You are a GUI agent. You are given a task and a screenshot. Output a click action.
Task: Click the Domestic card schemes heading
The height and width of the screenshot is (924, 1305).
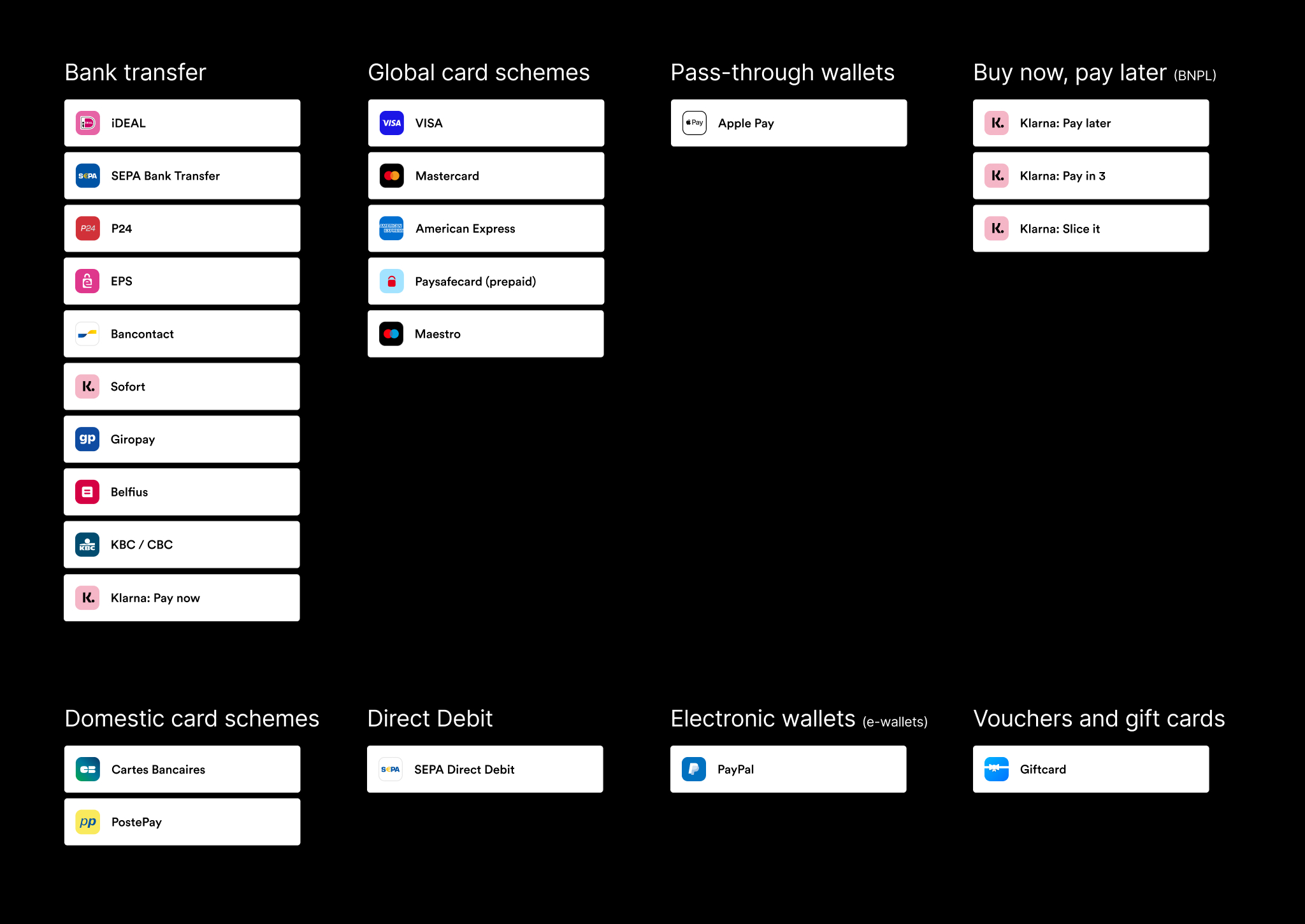pyautogui.click(x=192, y=719)
